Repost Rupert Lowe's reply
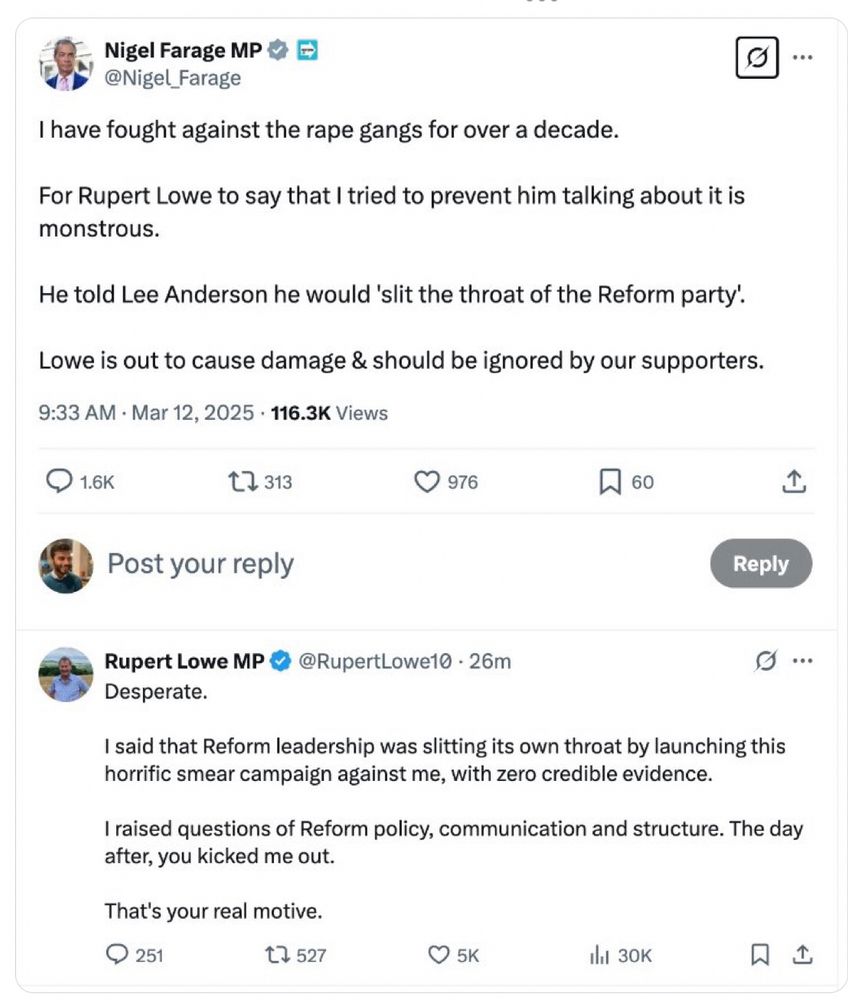 (x=276, y=955)
